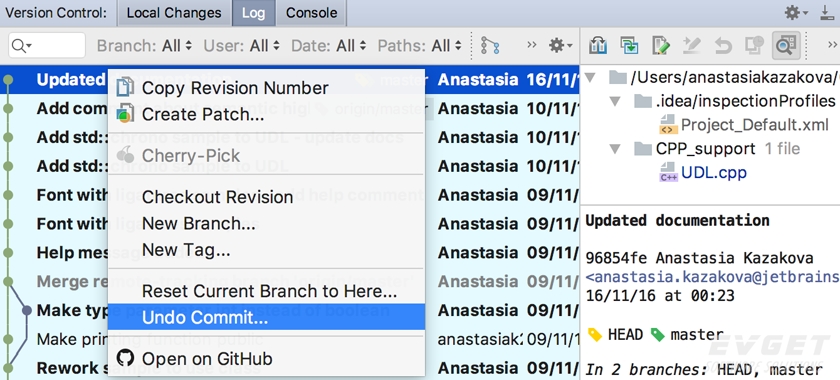Switch to the Local Changes tab
Image resolution: width=840 pixels, height=380 pixels.
[x=174, y=13]
